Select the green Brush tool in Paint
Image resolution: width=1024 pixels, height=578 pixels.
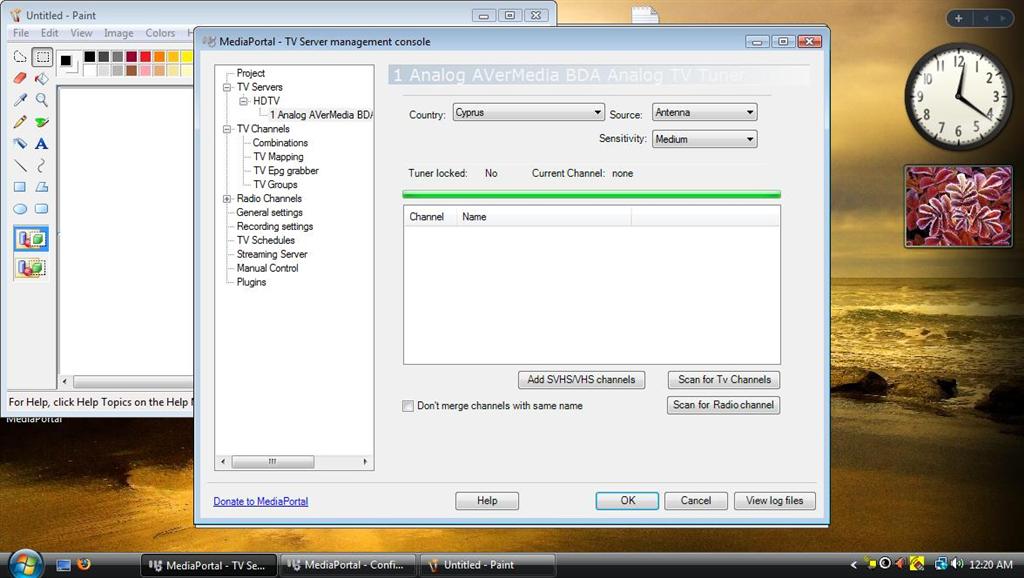[42, 121]
